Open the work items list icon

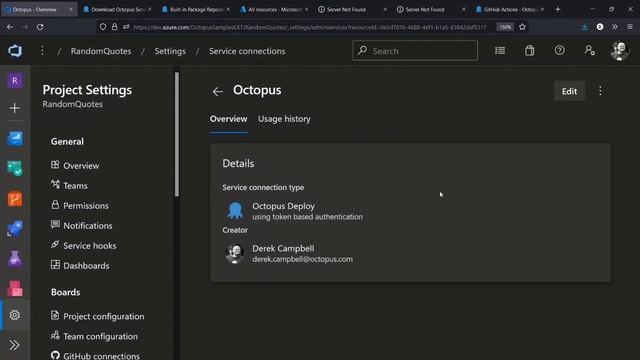500,51
